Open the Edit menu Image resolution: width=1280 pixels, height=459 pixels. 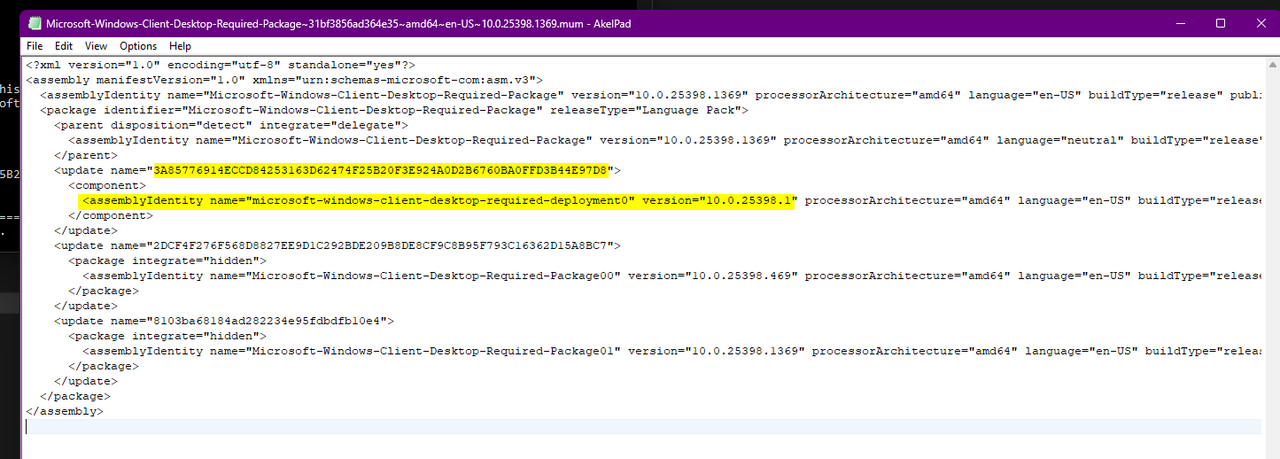64,46
